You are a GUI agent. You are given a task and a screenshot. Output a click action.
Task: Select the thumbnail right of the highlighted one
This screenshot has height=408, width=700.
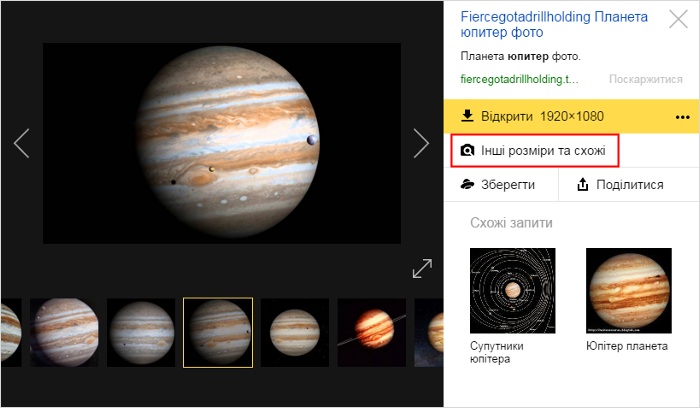295,333
